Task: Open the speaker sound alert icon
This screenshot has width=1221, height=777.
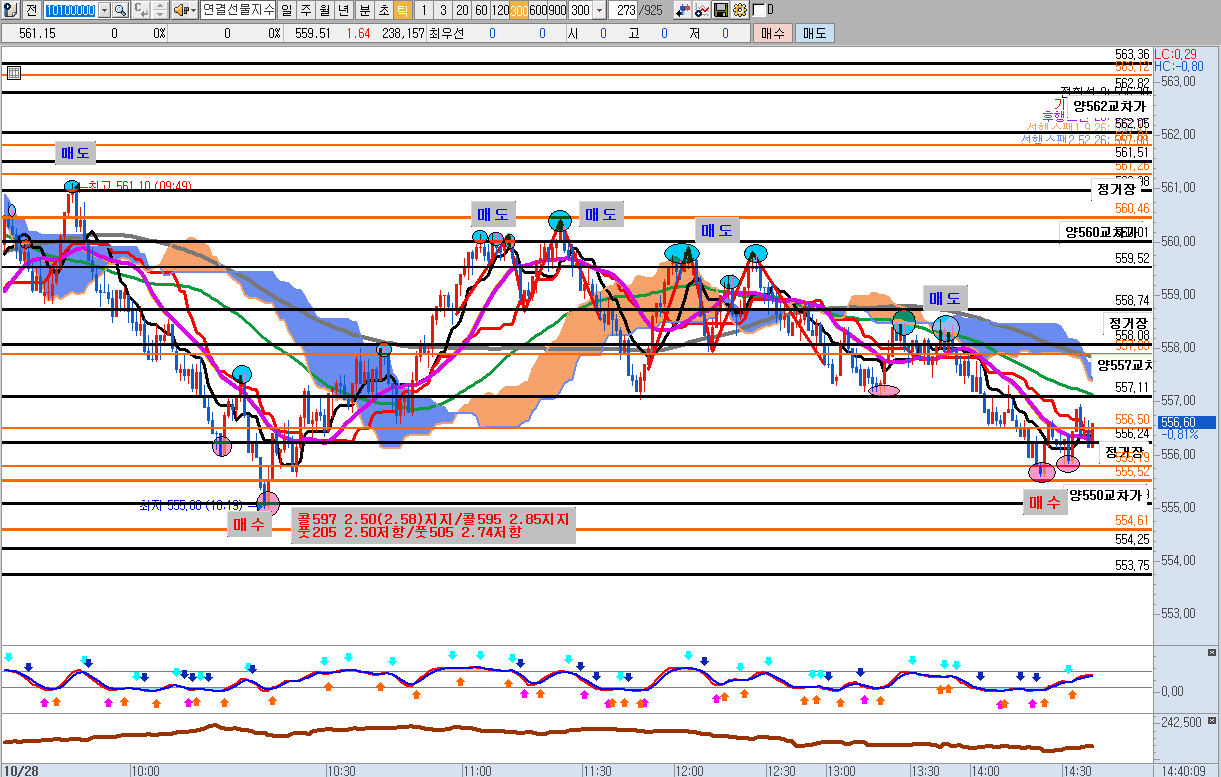Action: click(180, 10)
